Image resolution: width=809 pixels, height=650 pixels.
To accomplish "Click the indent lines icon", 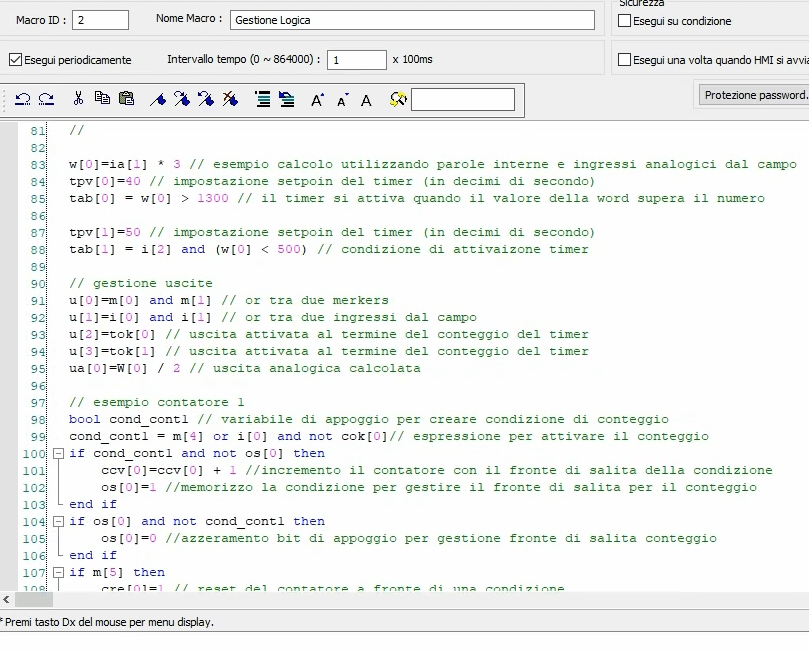I will click(263, 99).
